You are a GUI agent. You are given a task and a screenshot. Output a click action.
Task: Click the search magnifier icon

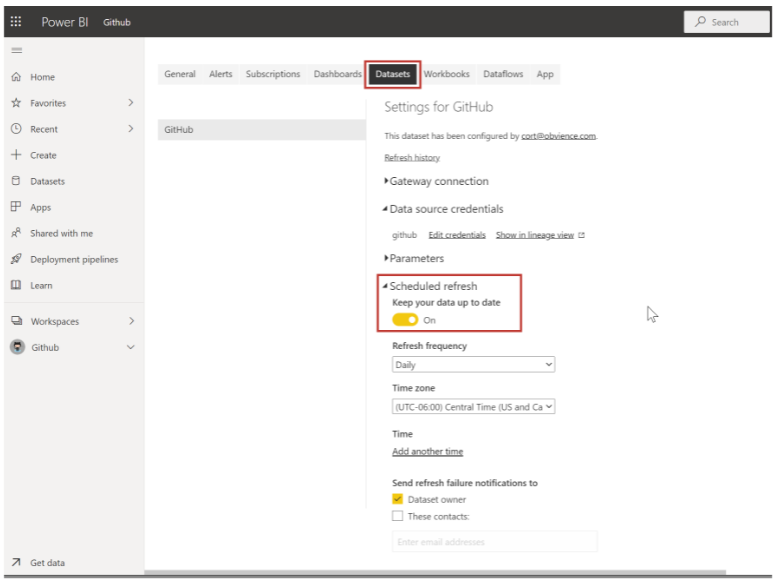coord(700,21)
